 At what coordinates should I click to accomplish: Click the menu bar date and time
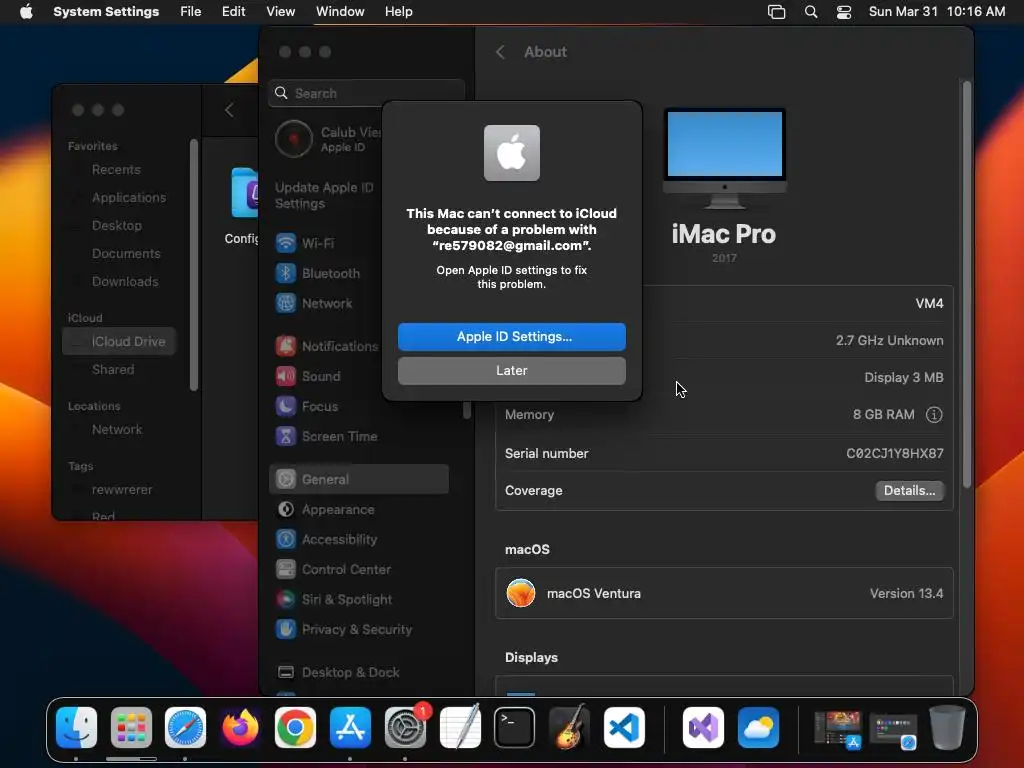pos(936,12)
